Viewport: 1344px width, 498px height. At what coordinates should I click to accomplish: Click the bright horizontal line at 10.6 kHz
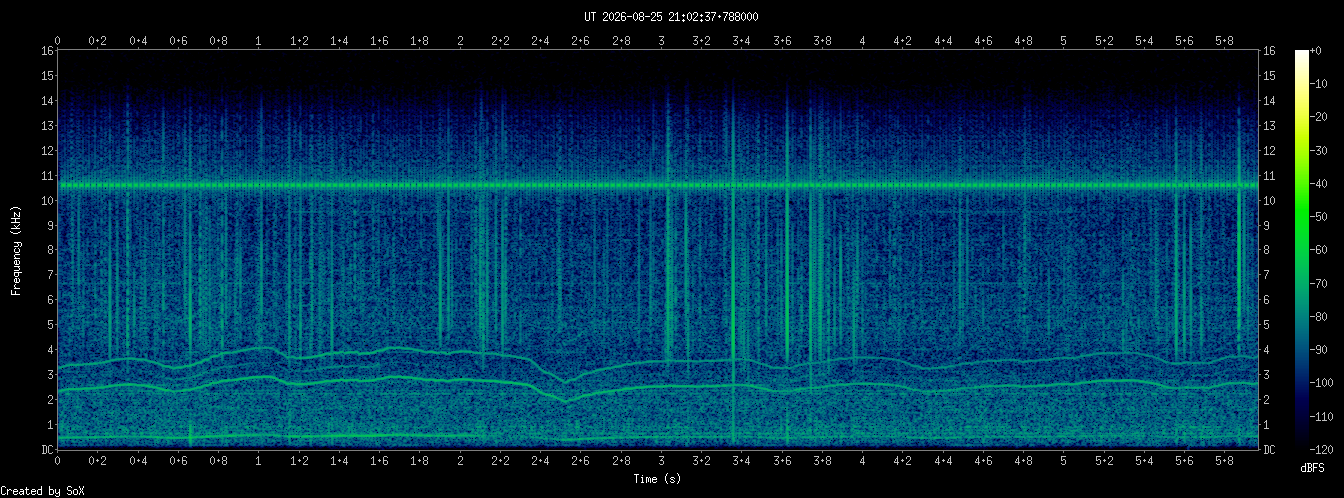(658, 185)
